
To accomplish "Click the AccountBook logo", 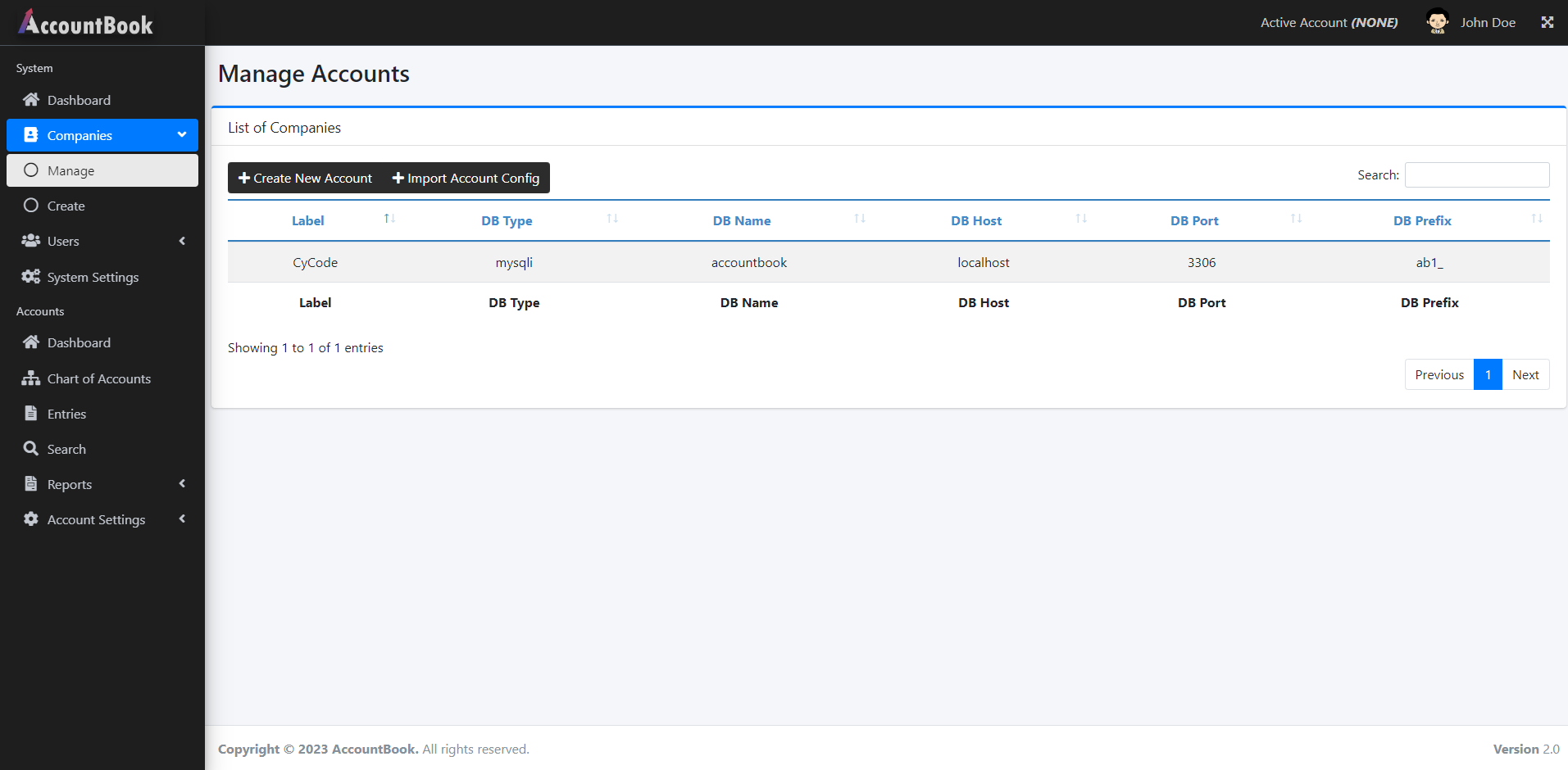I will tap(86, 23).
